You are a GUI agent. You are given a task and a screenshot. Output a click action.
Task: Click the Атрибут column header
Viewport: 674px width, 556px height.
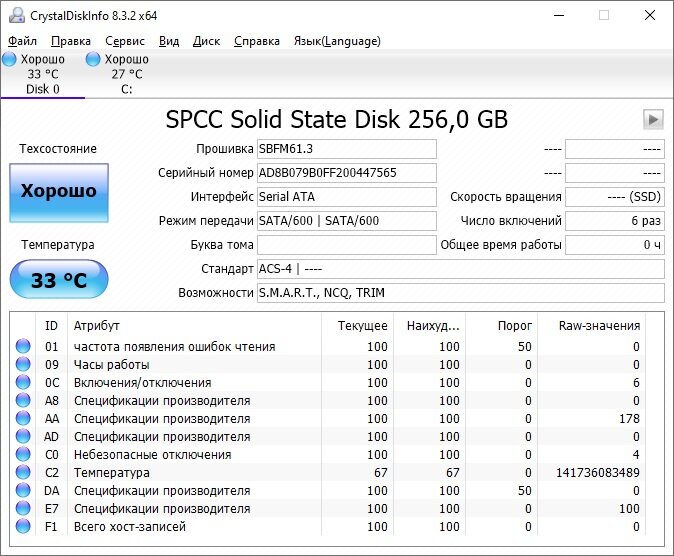coord(194,326)
